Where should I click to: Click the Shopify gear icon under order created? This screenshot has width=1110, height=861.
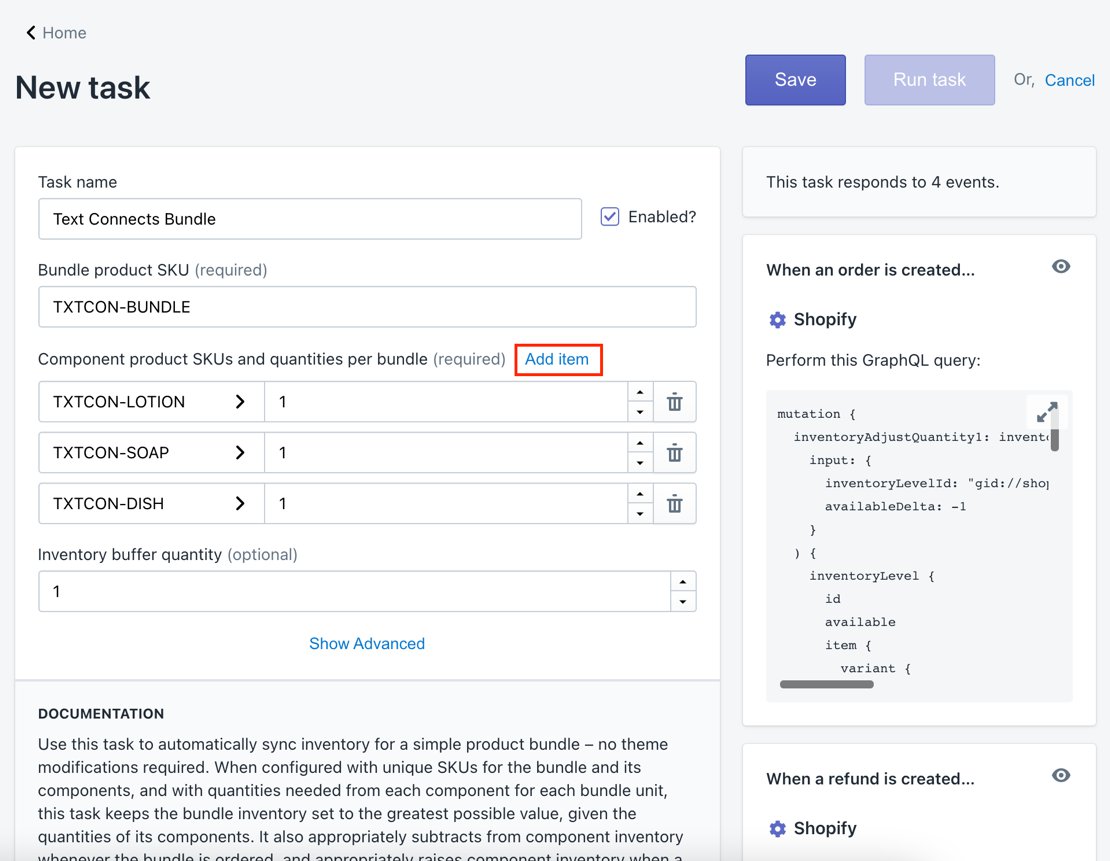pos(777,320)
